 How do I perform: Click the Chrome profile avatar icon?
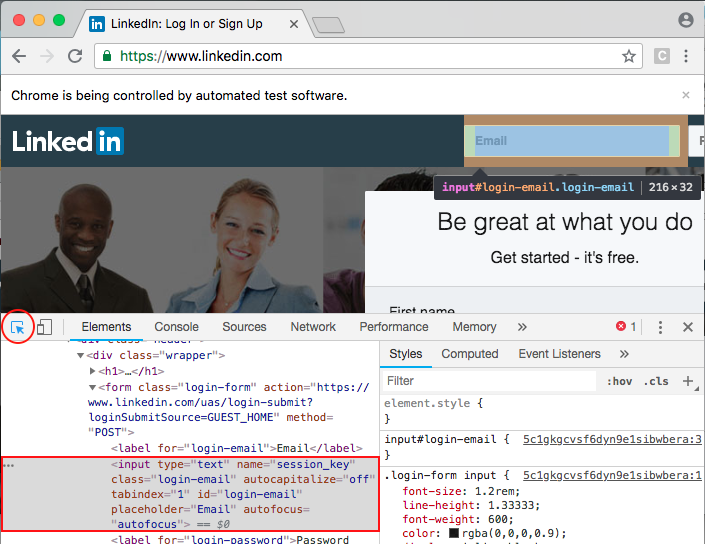[686, 20]
